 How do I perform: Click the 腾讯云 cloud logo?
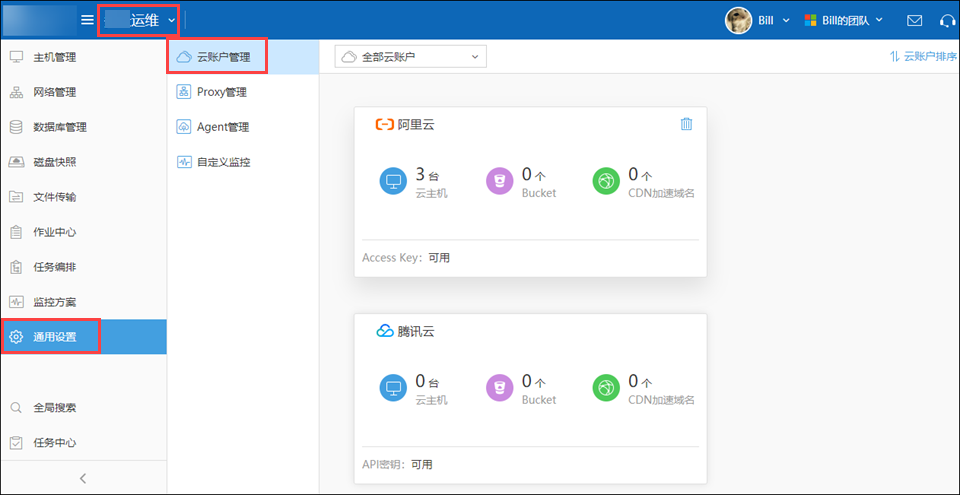click(x=384, y=331)
